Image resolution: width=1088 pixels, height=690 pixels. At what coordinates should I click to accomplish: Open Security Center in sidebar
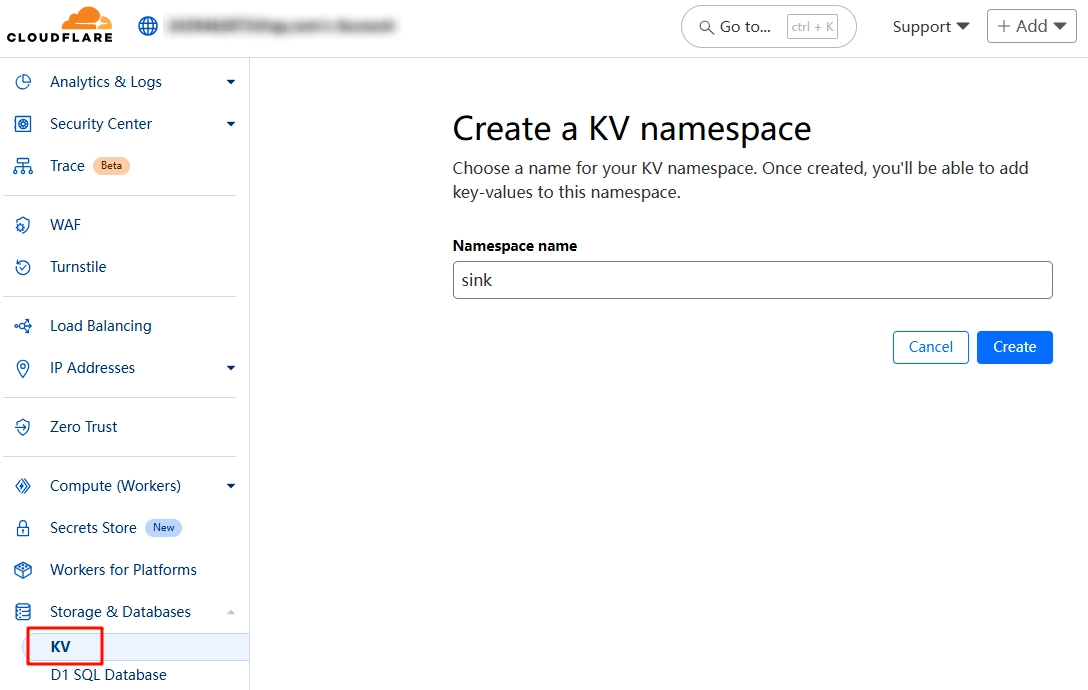(x=101, y=124)
